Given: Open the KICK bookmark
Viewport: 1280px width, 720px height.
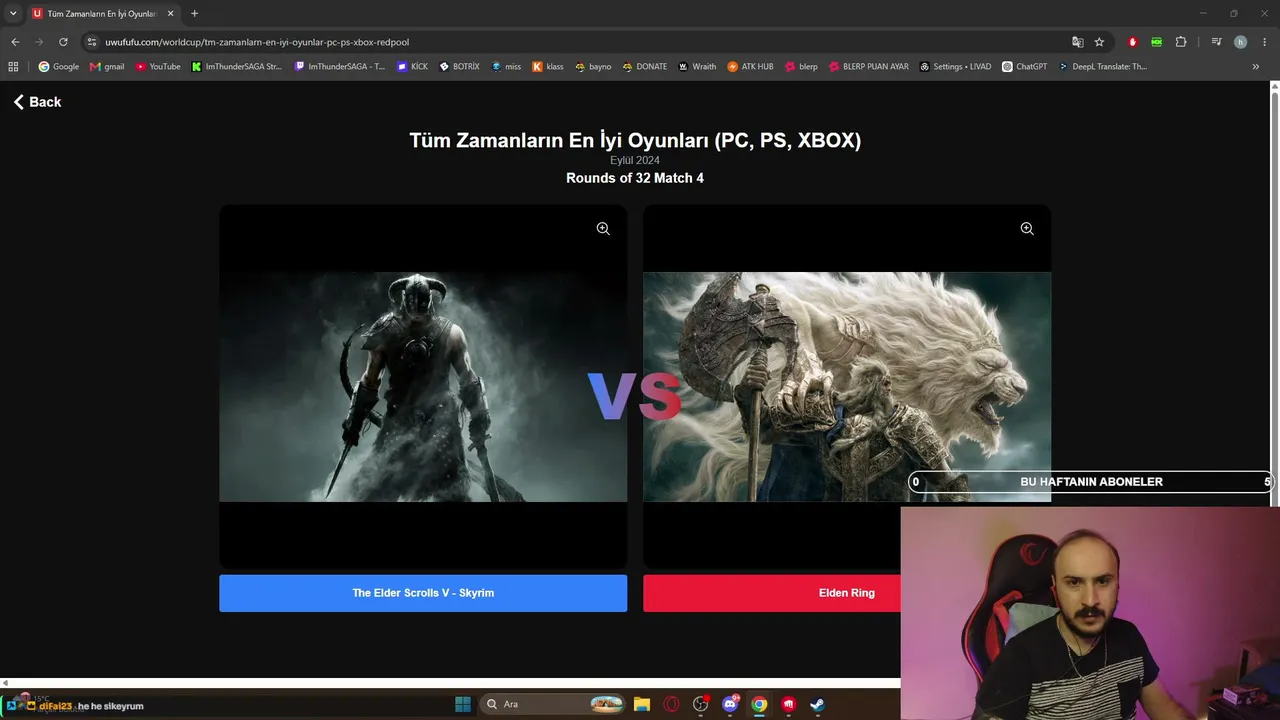Looking at the screenshot, I should 412,67.
